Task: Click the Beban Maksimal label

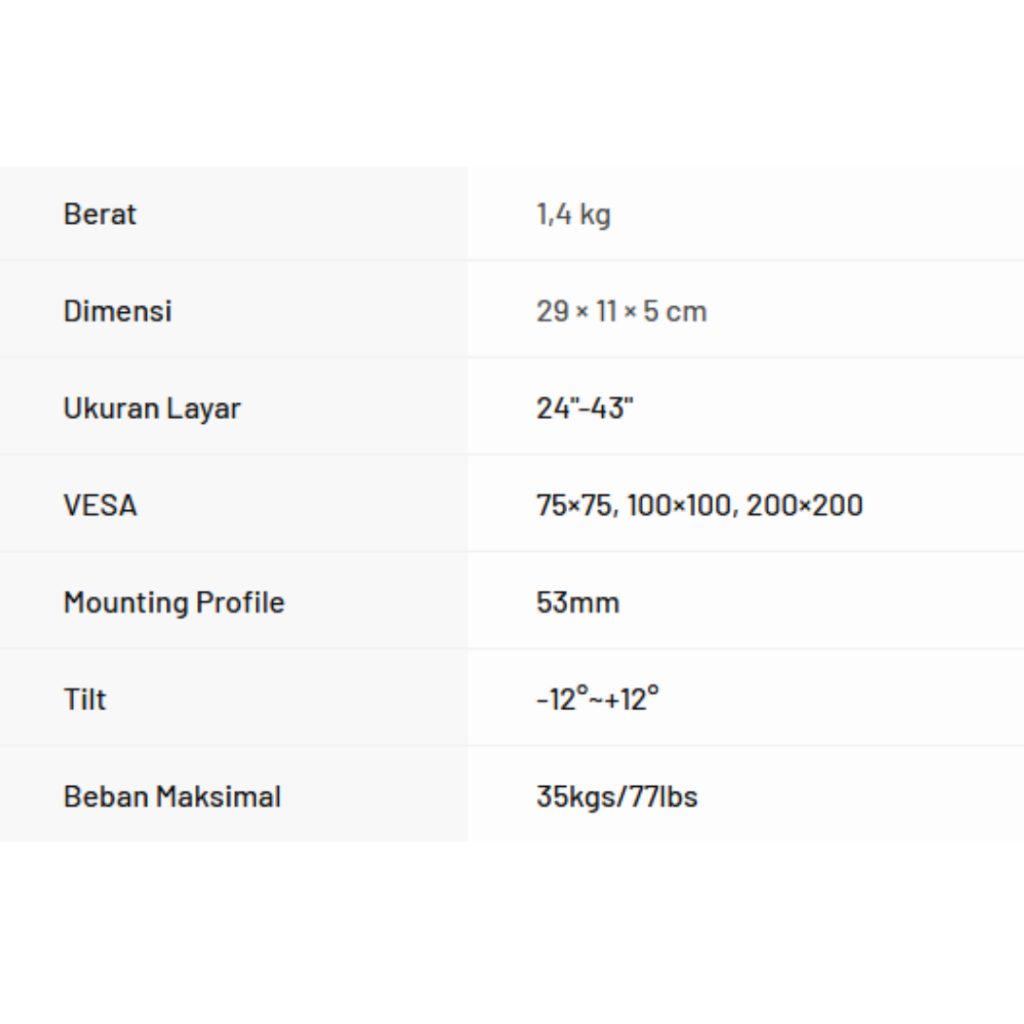Action: pyautogui.click(x=172, y=796)
